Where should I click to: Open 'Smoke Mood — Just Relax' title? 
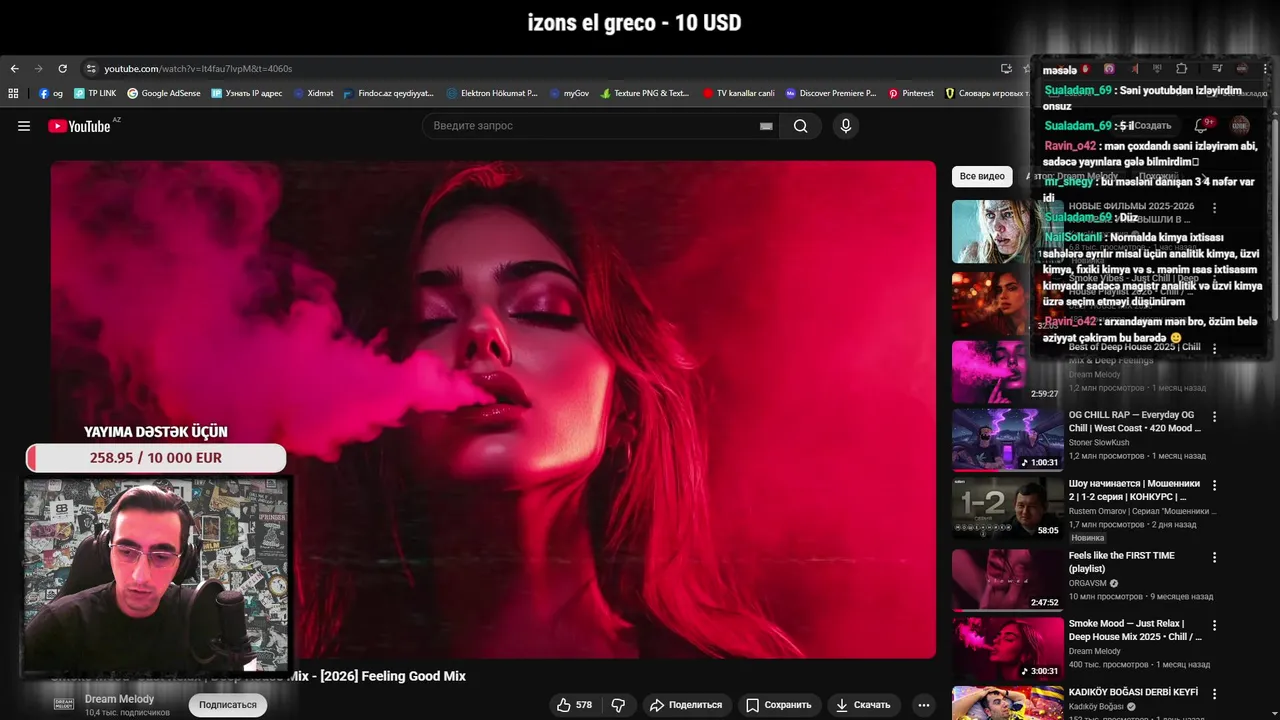[1134, 630]
